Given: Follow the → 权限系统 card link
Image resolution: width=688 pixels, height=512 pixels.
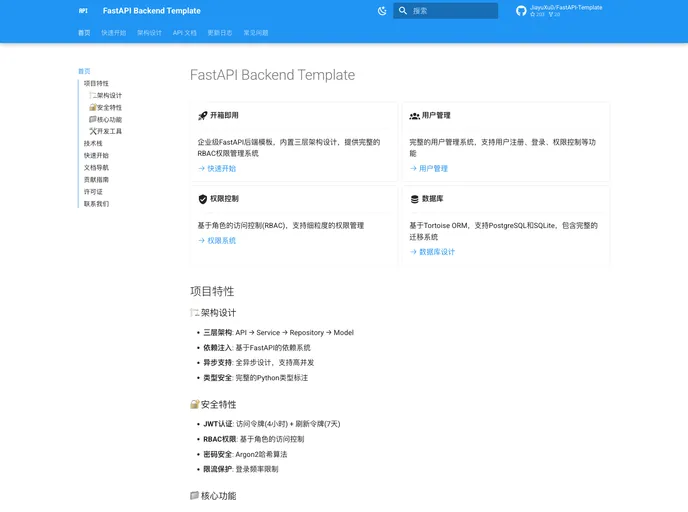Looking at the screenshot, I should (x=217, y=240).
